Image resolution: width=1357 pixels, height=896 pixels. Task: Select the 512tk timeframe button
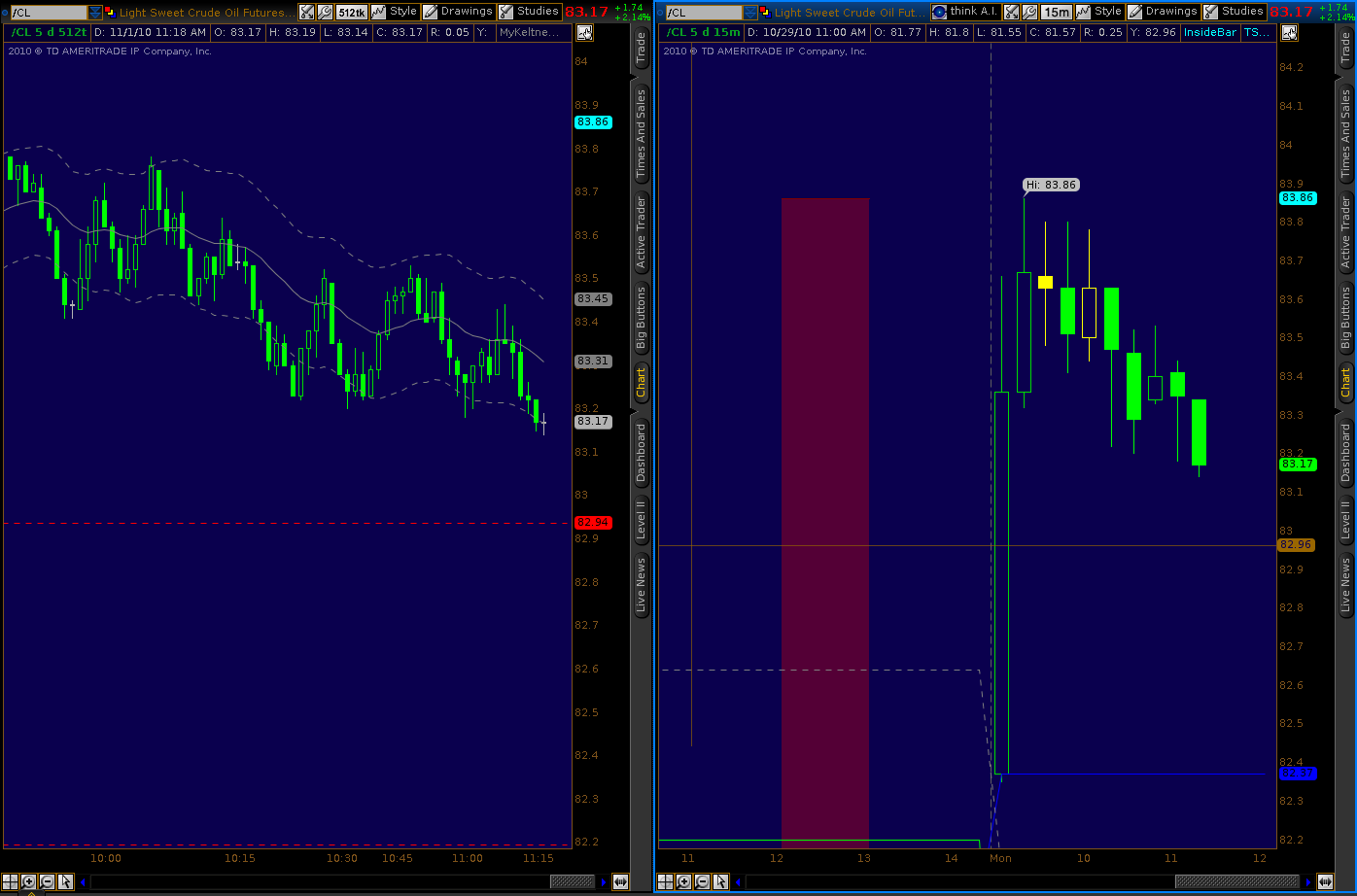(x=351, y=13)
